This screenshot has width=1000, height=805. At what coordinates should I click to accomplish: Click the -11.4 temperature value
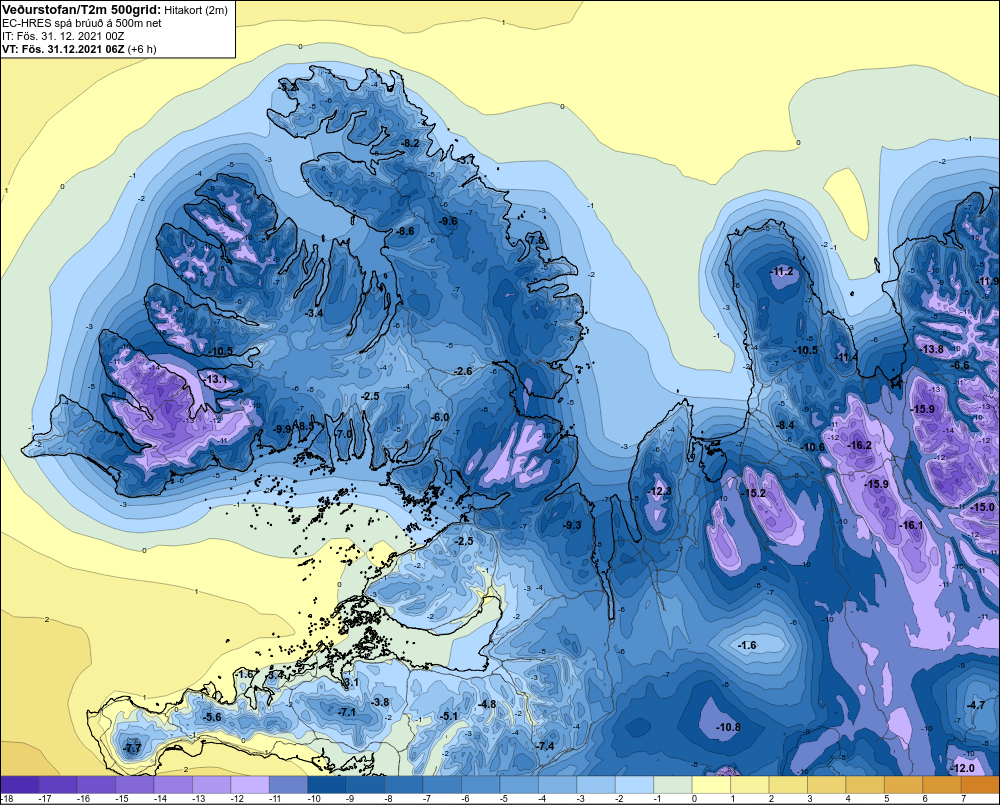[847, 357]
